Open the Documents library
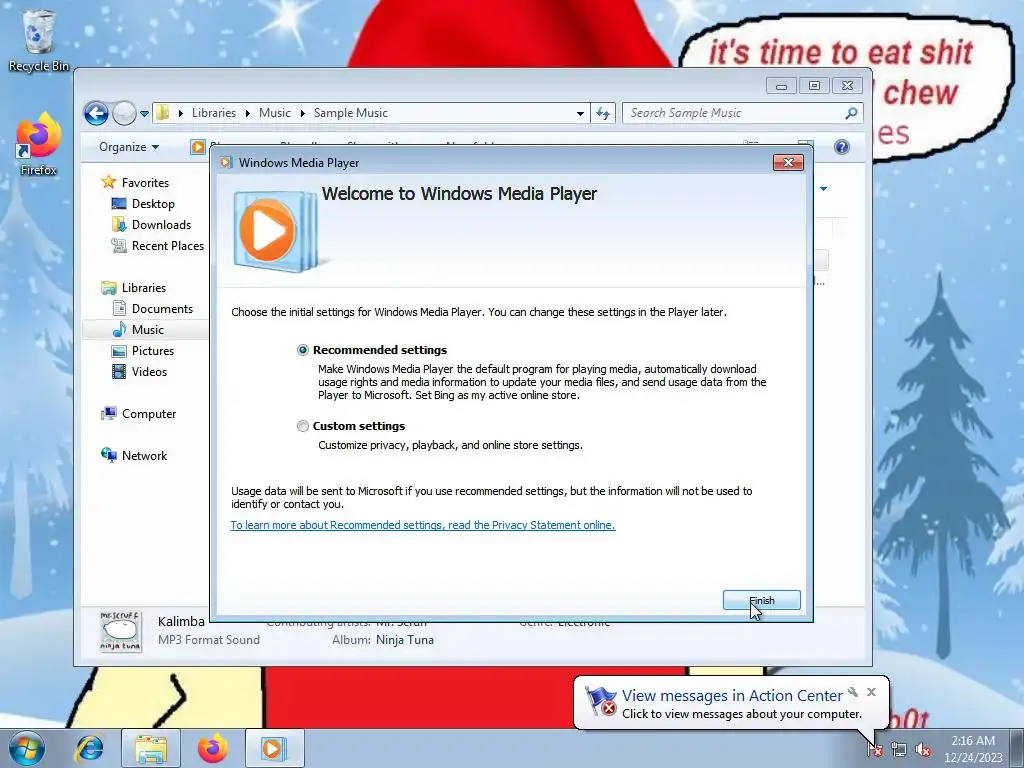Screen dimensions: 1024x768 162,309
